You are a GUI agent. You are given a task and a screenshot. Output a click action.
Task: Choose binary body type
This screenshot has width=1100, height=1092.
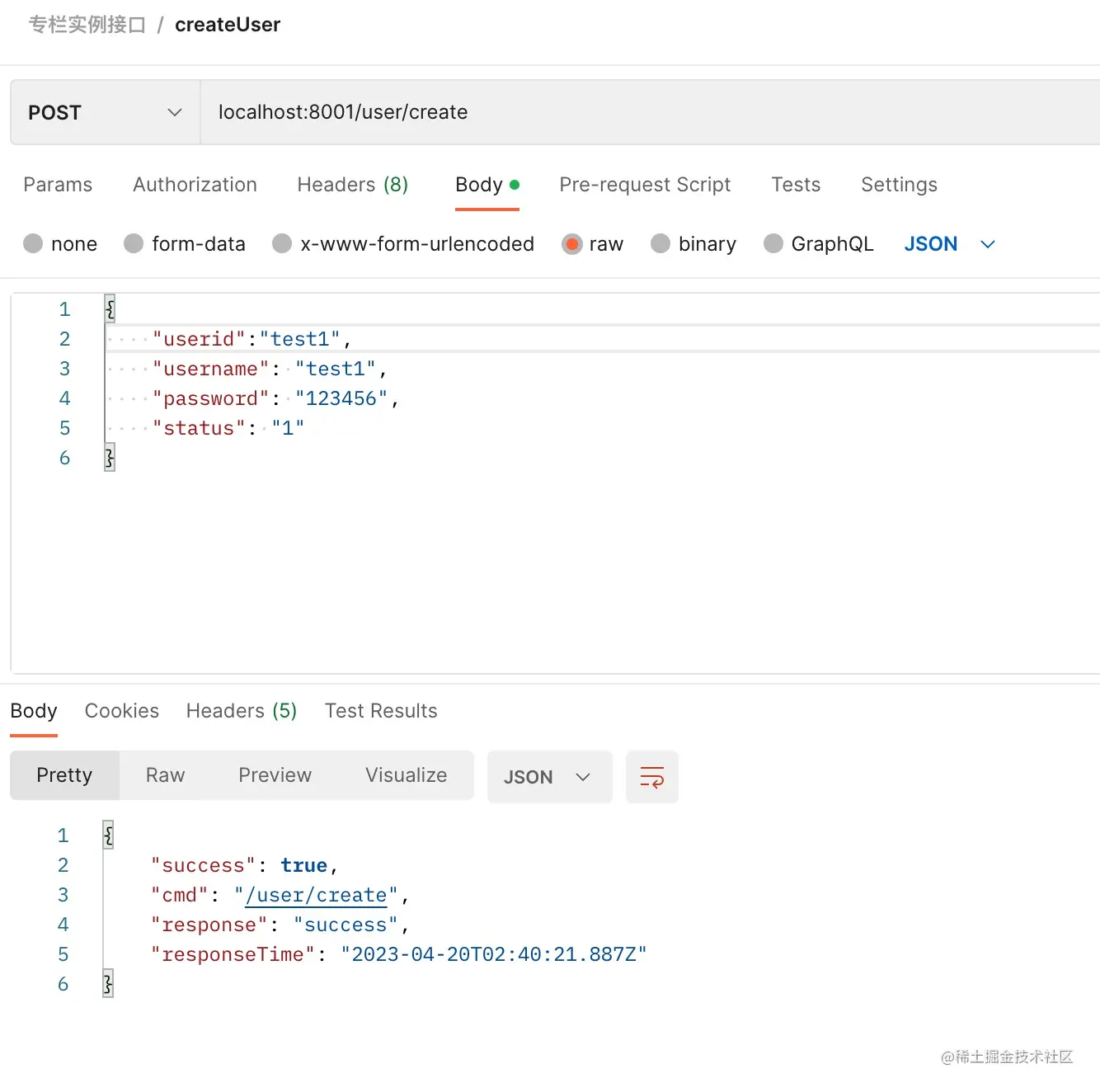(660, 244)
